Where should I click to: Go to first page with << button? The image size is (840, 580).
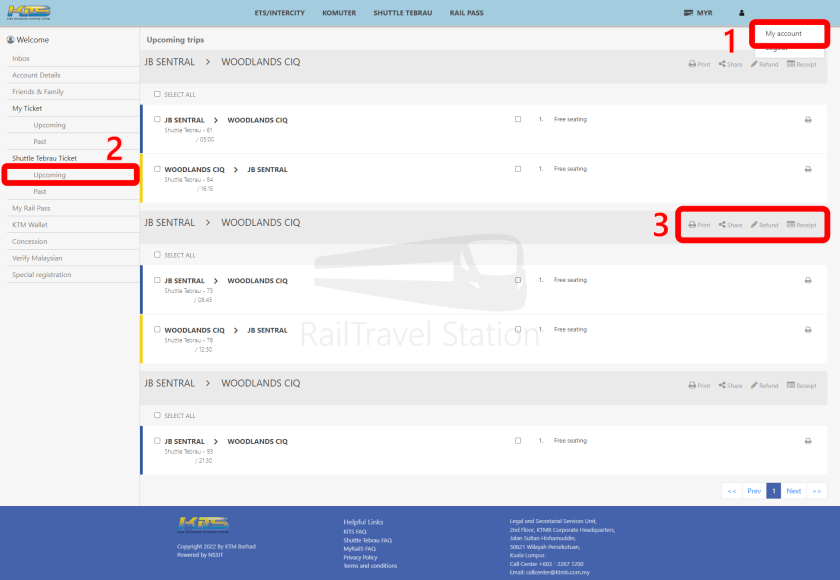point(732,491)
